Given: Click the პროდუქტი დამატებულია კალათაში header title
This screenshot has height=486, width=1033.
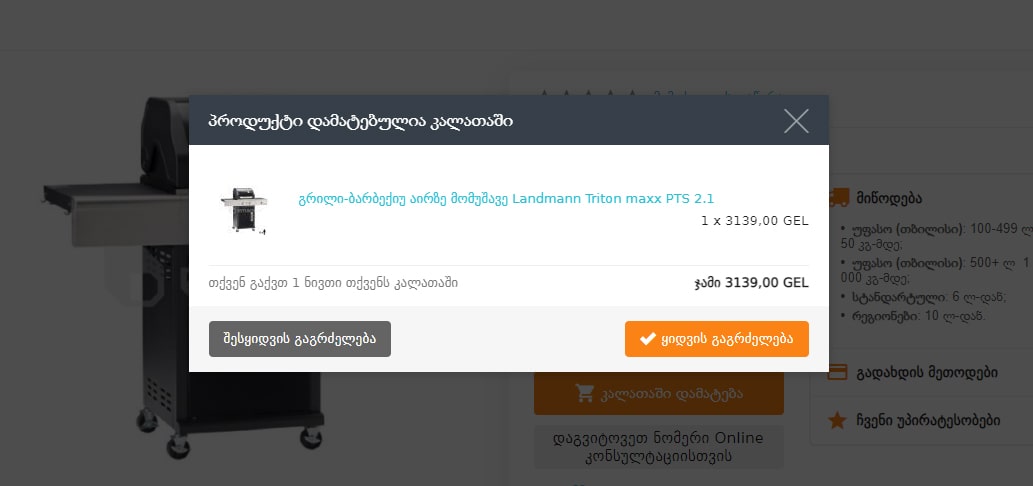Looking at the screenshot, I should tap(361, 121).
